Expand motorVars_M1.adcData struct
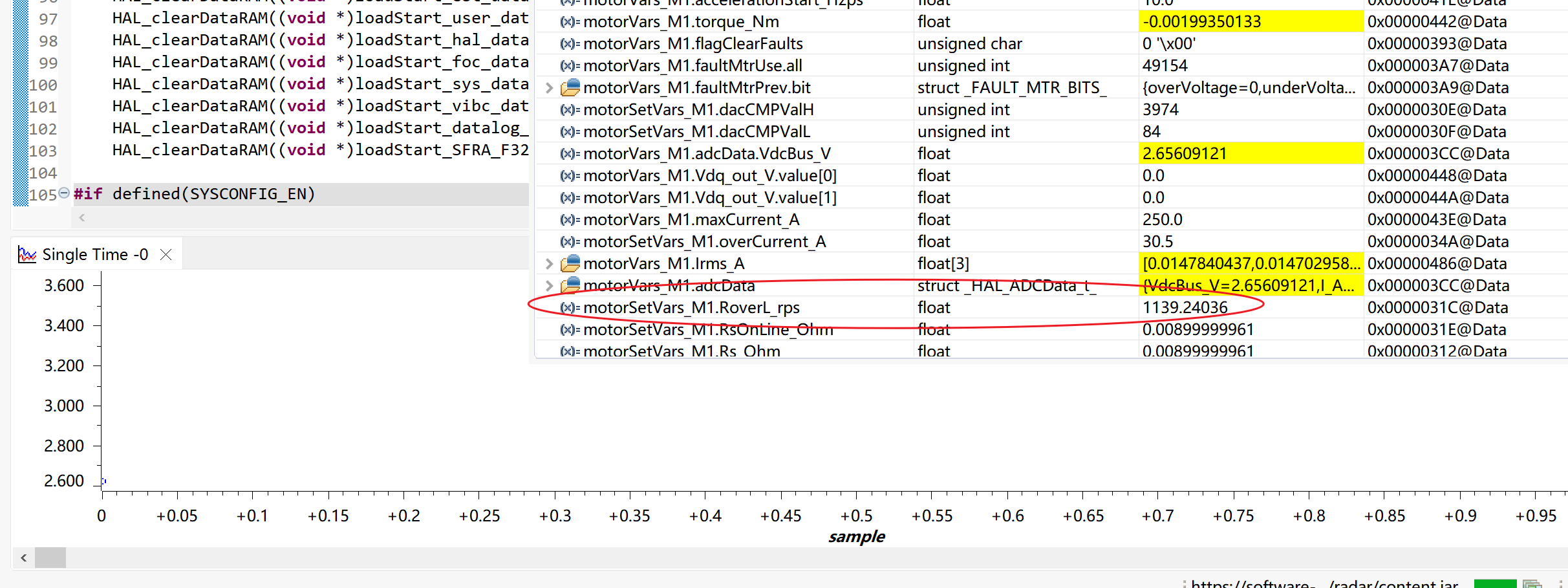The width and height of the screenshot is (1568, 588). point(549,286)
